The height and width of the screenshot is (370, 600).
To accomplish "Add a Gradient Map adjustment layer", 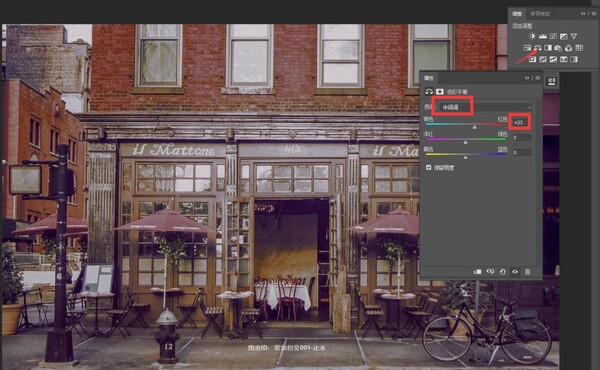I will [574, 59].
